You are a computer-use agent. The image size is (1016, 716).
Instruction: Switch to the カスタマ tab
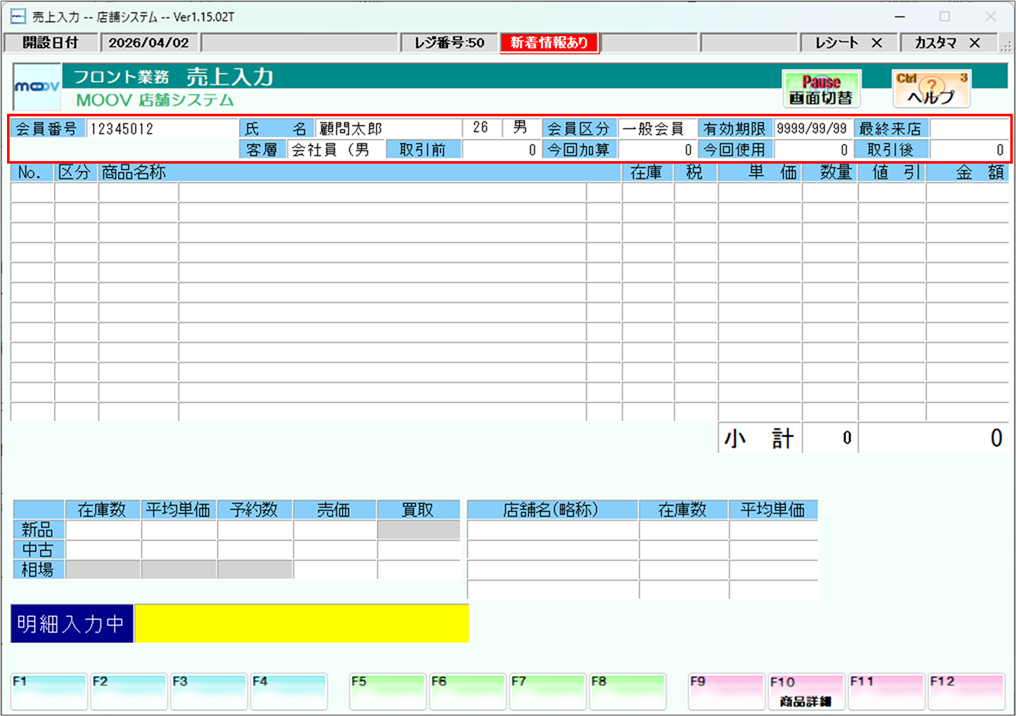pos(935,43)
